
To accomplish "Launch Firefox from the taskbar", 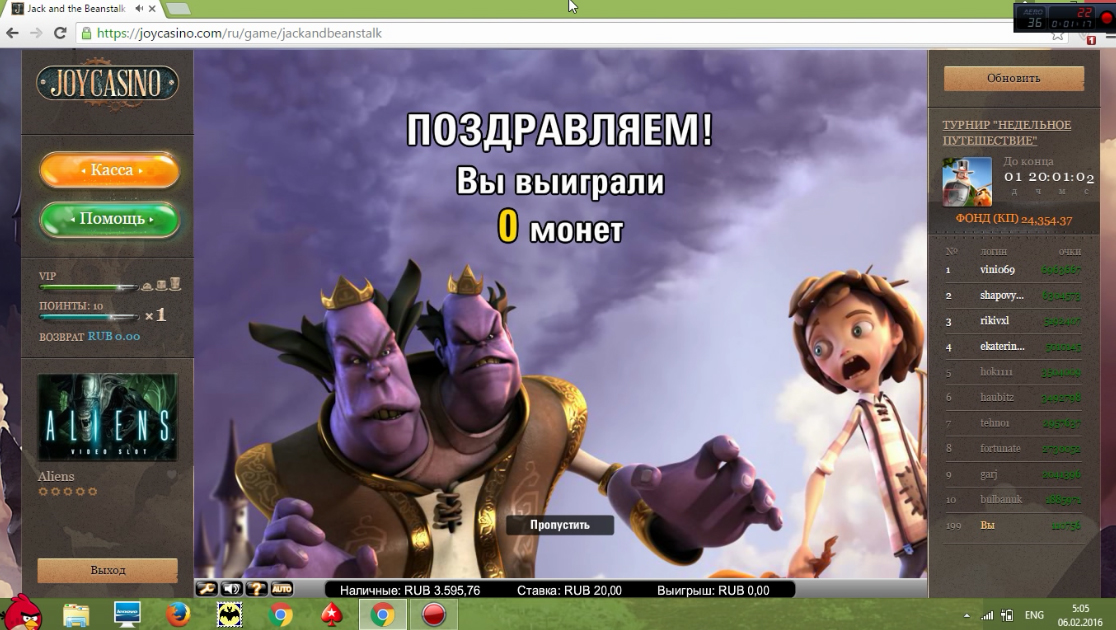I will click(x=178, y=613).
